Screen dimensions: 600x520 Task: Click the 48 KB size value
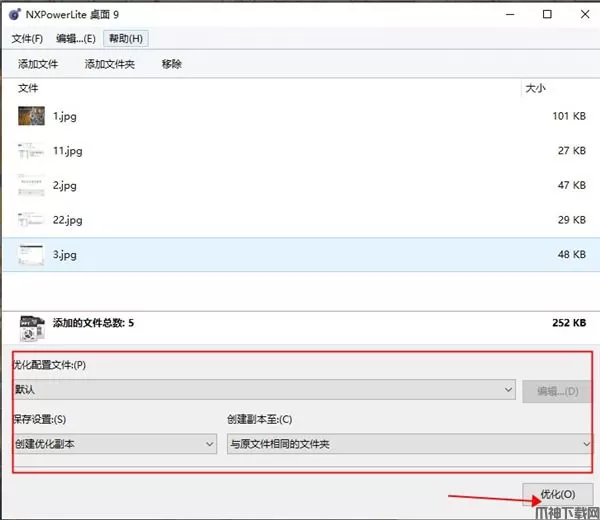pos(572,254)
